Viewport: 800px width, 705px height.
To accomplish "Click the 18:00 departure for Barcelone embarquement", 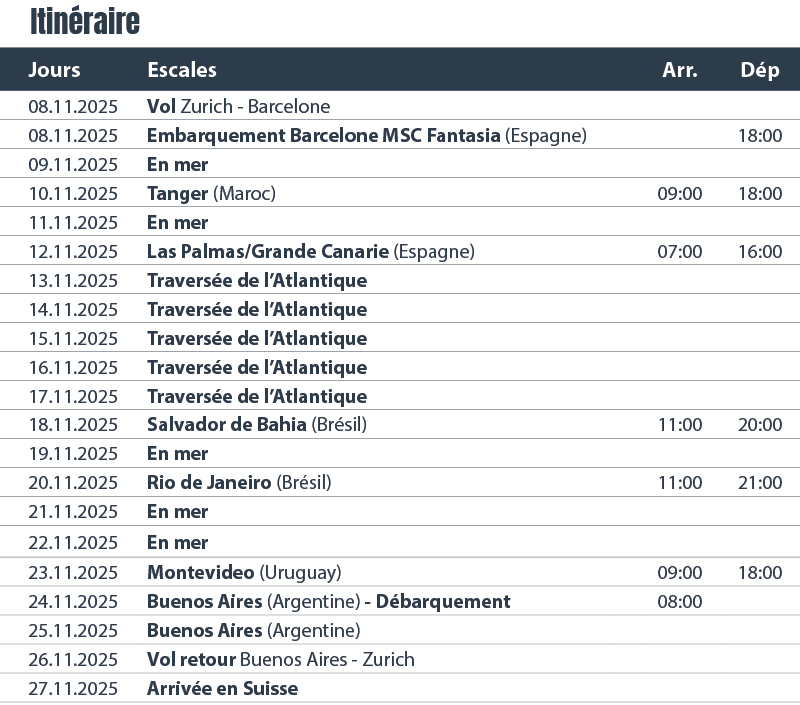I will 760,136.
